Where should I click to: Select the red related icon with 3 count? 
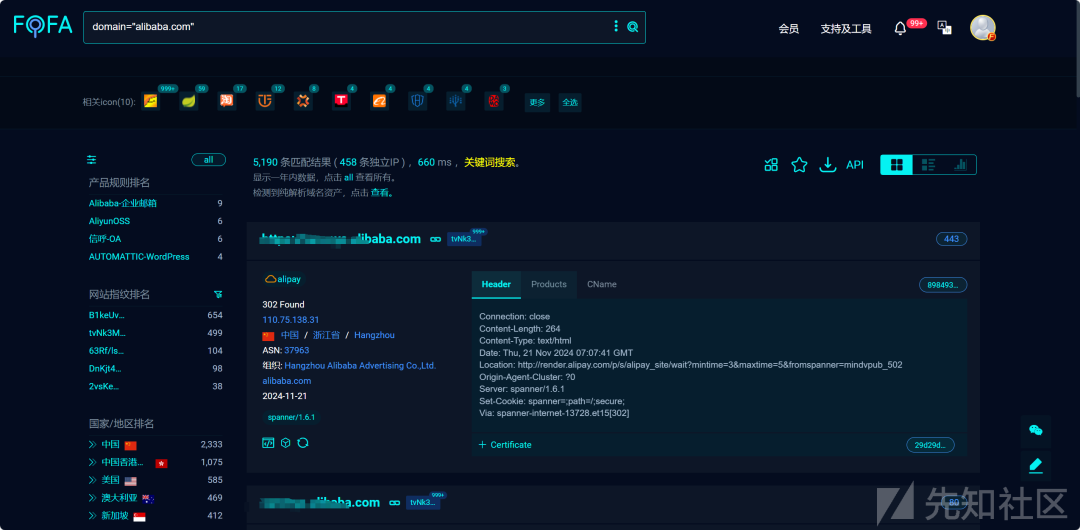493,101
